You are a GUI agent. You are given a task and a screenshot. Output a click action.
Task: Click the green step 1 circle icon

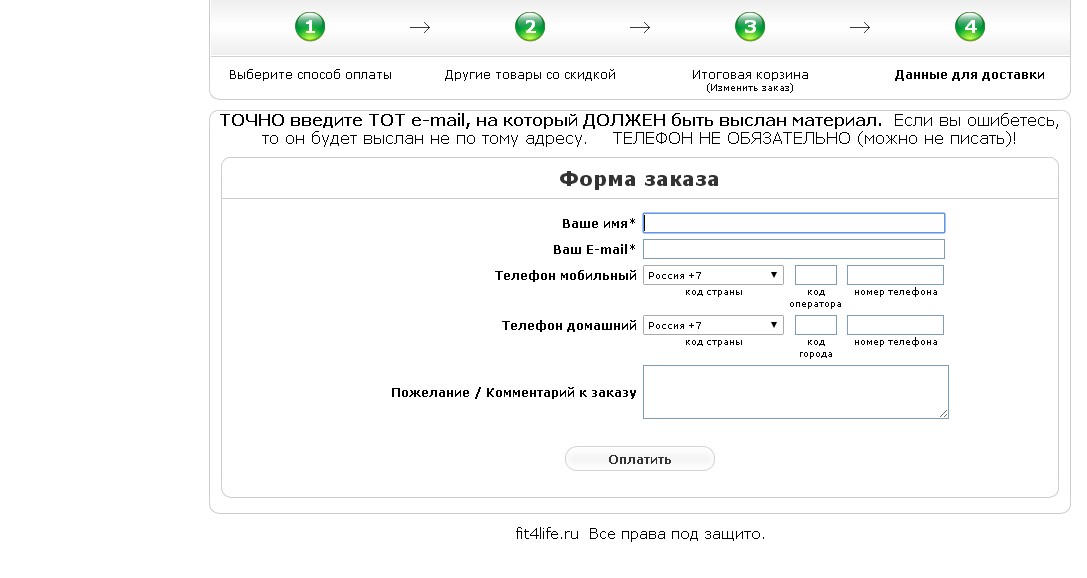click(x=310, y=27)
